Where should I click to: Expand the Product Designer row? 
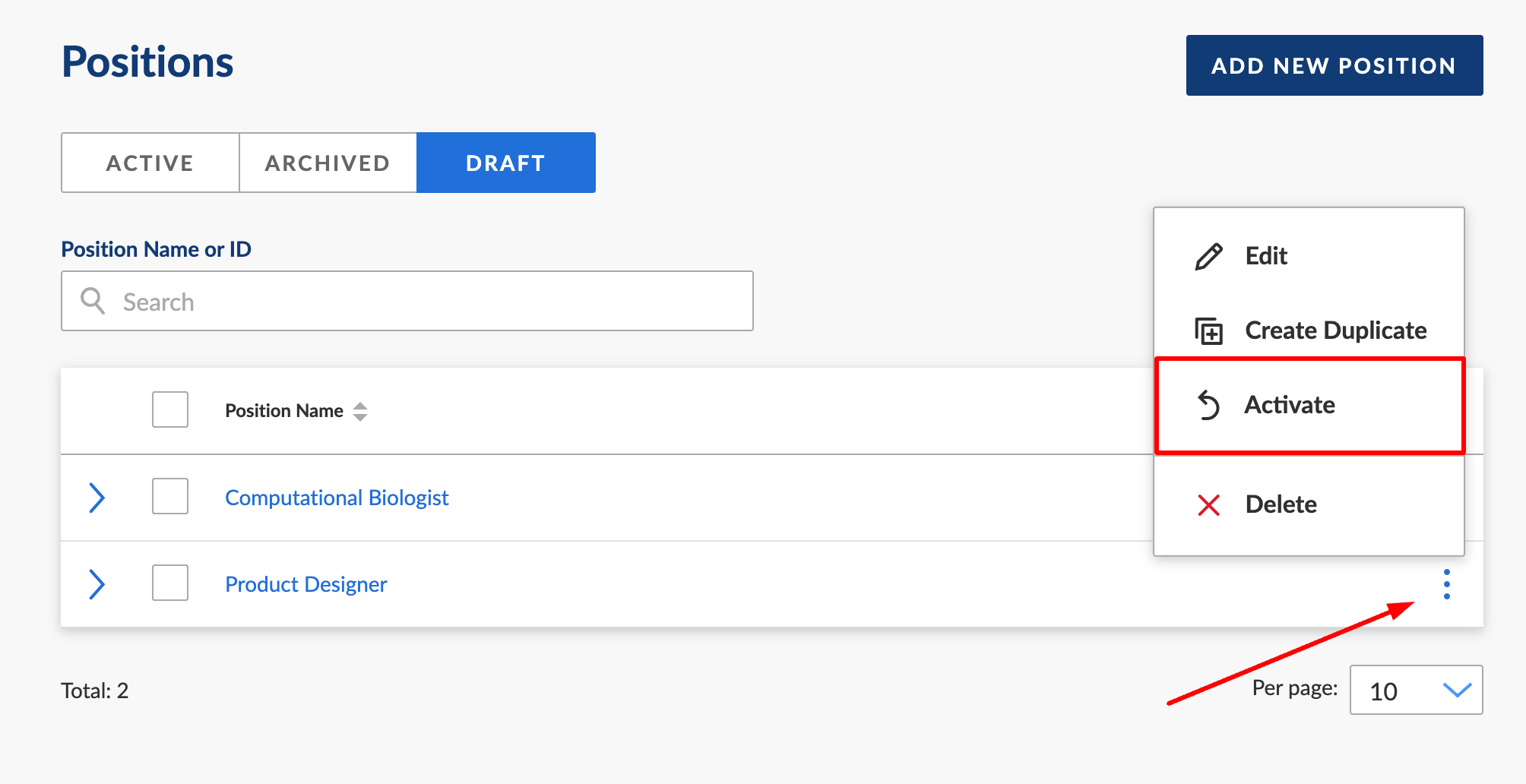(97, 584)
